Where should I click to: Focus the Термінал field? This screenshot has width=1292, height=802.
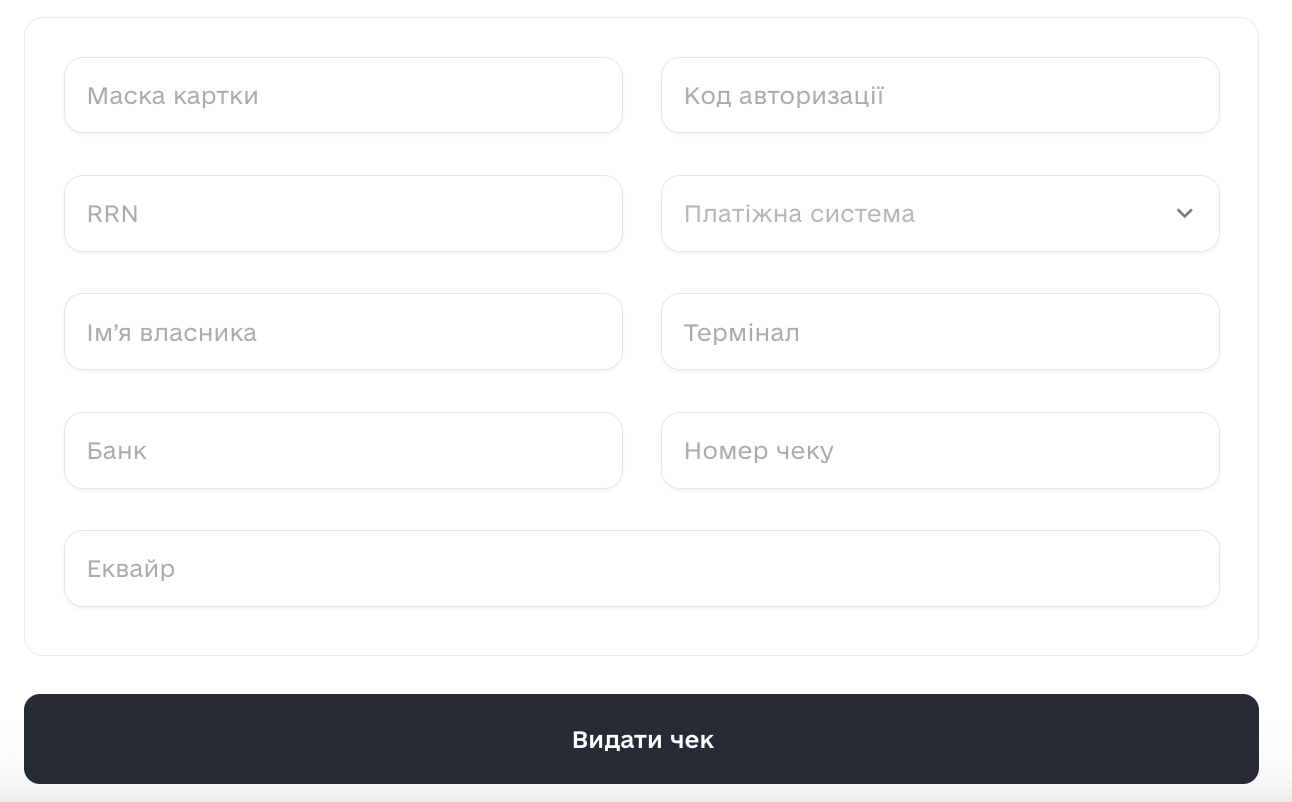[x=940, y=332]
